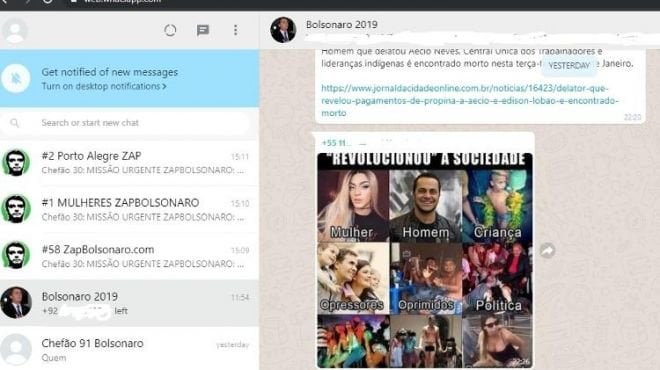Open the three-dot menu in sidebar

(236, 30)
